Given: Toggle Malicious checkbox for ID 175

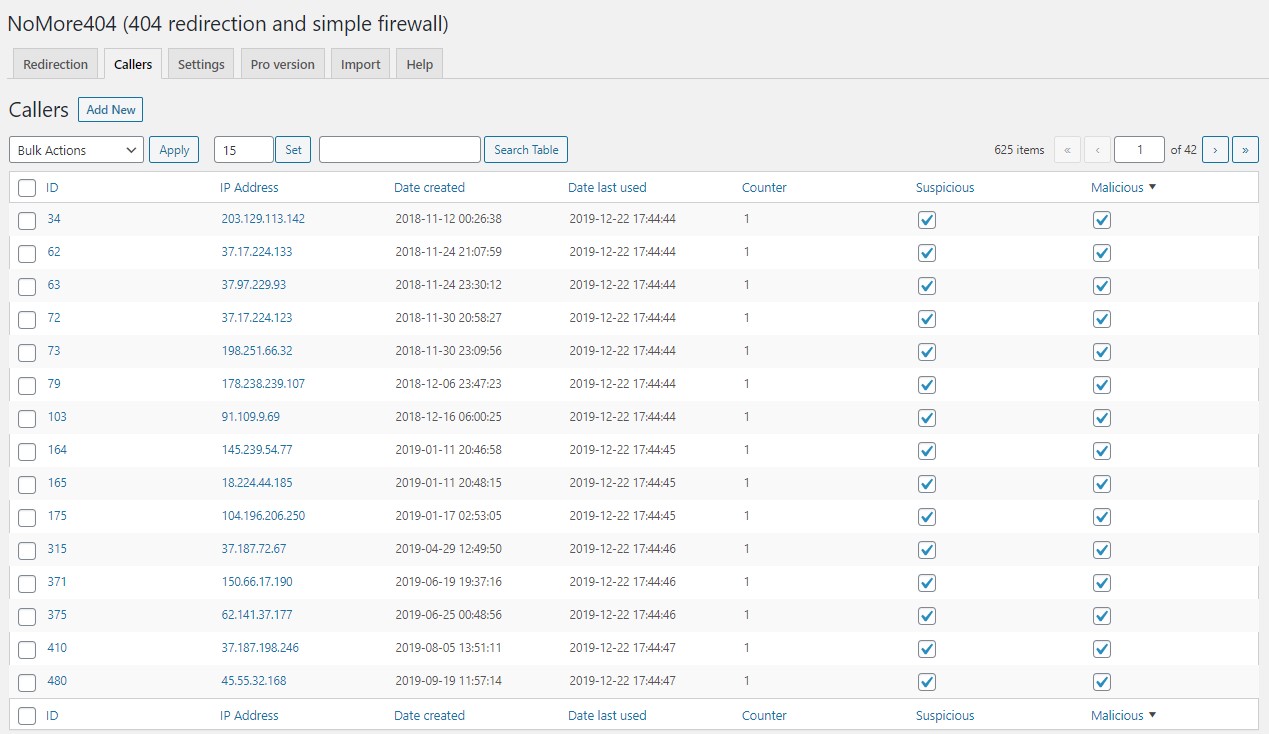Looking at the screenshot, I should (1102, 517).
